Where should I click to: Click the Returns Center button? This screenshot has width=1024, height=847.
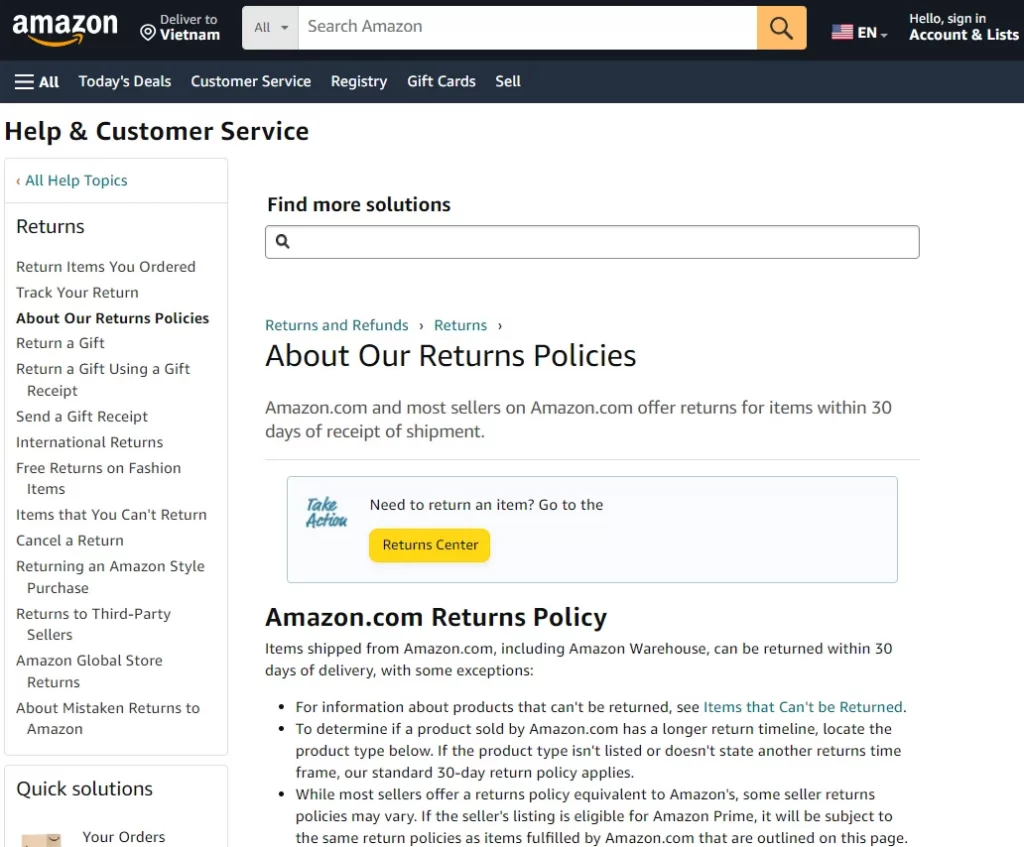(430, 545)
